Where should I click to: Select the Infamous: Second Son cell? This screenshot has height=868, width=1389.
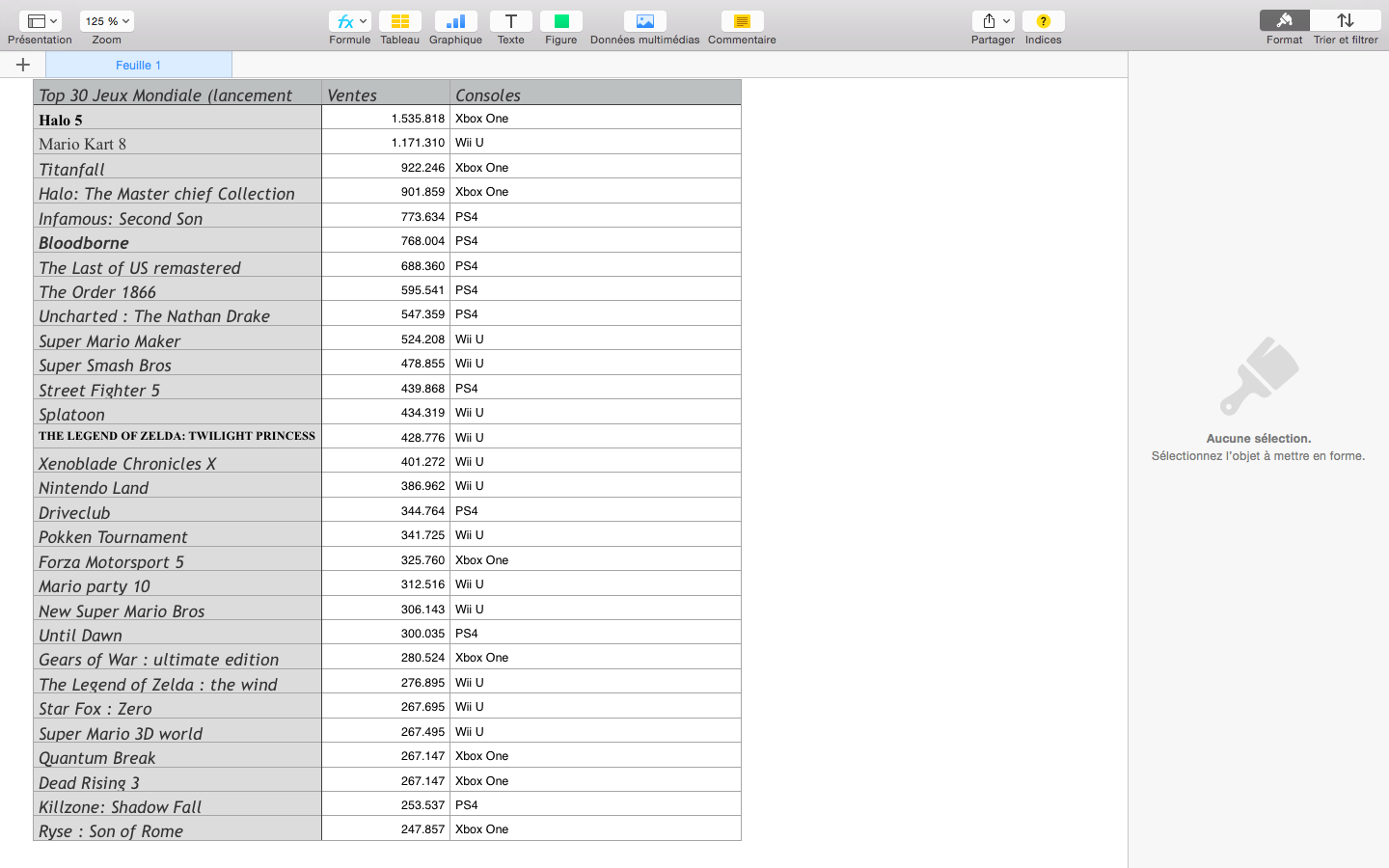point(177,216)
